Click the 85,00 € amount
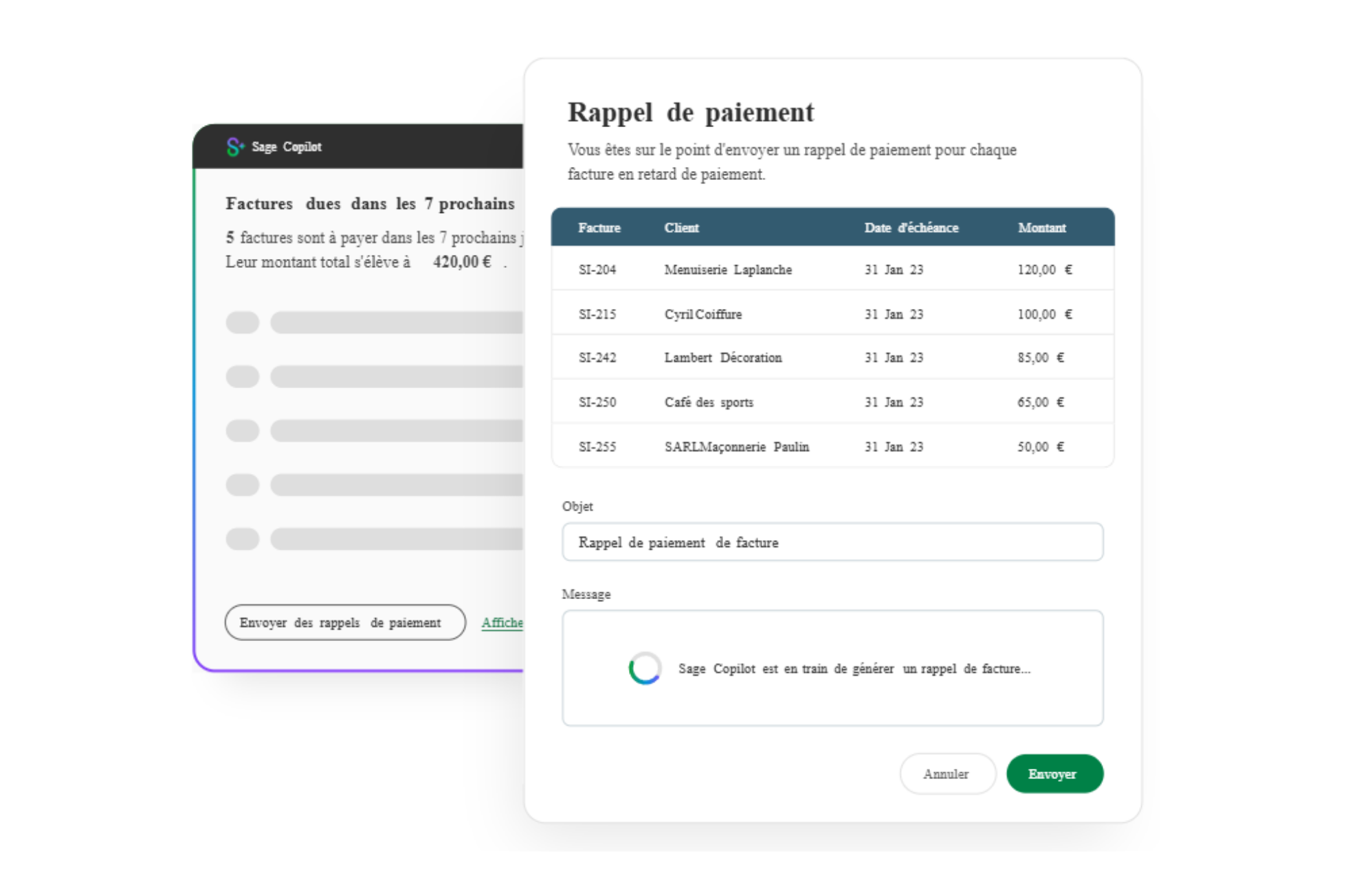 [x=1041, y=357]
